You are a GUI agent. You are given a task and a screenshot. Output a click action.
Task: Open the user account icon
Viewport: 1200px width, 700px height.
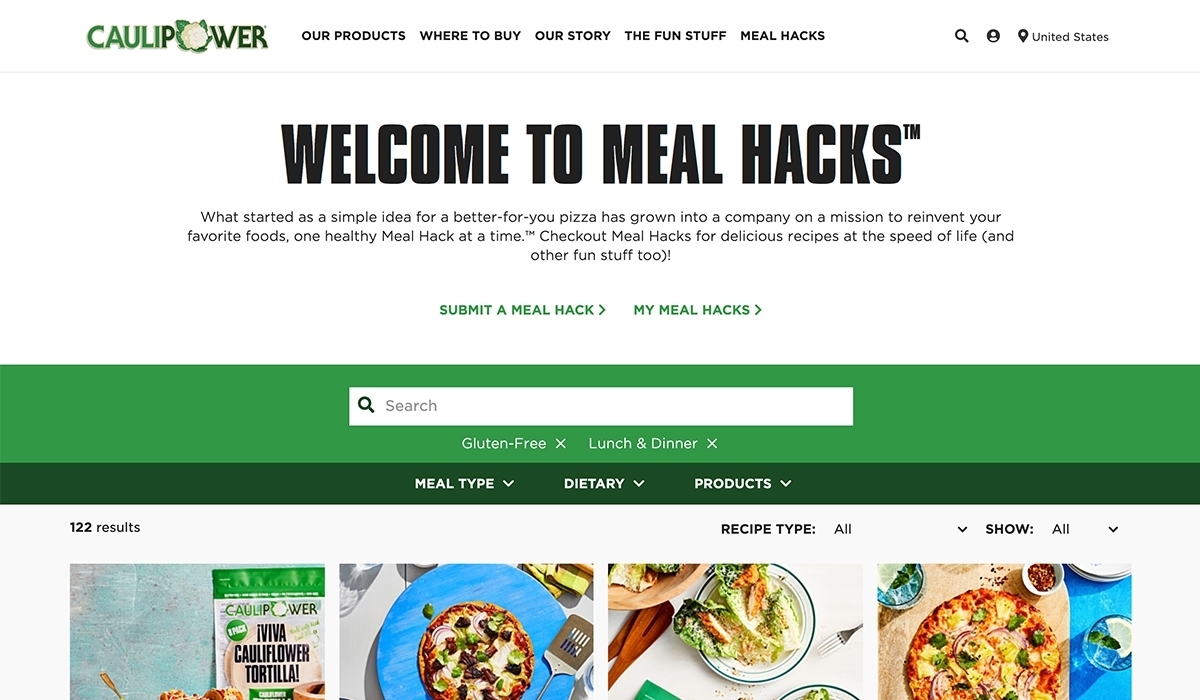(x=993, y=36)
